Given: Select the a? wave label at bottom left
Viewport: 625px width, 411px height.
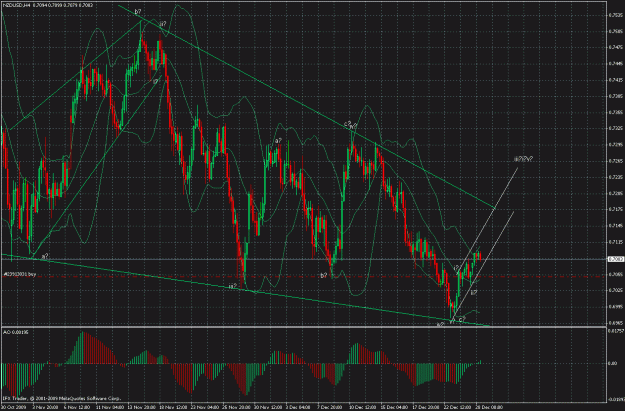Looking at the screenshot, I should pyautogui.click(x=45, y=256).
